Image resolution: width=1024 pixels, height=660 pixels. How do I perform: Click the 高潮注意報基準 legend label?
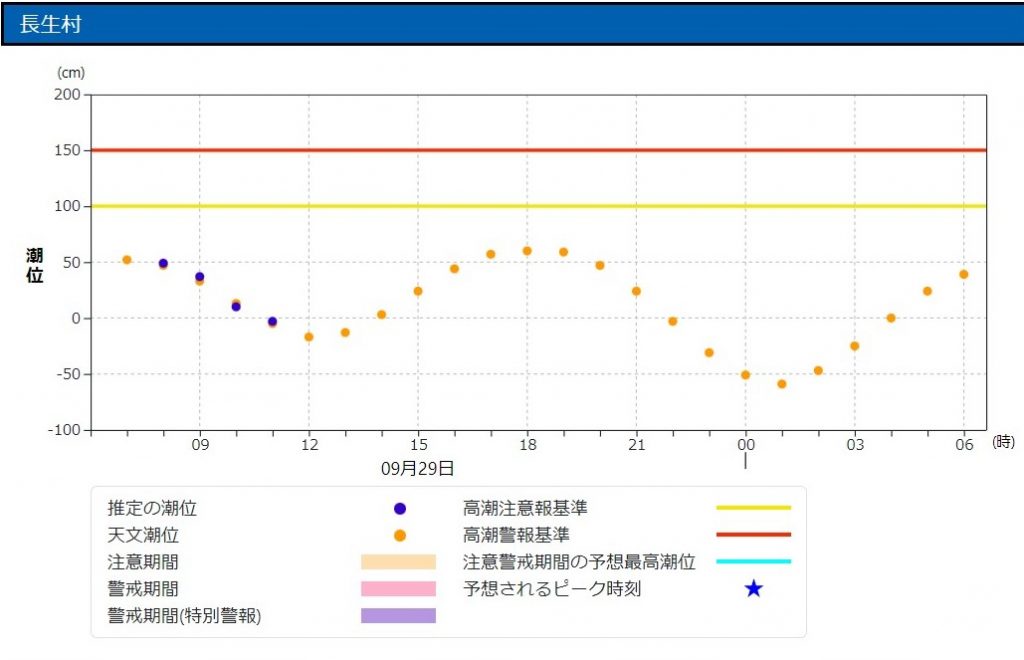click(525, 508)
